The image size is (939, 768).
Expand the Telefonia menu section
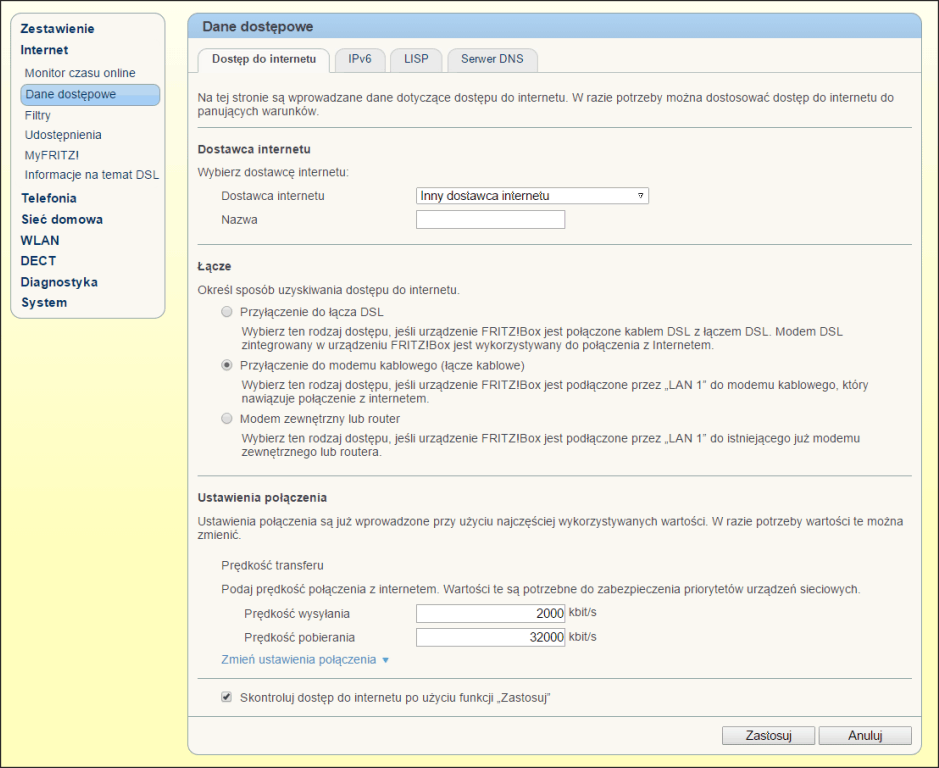[x=49, y=198]
